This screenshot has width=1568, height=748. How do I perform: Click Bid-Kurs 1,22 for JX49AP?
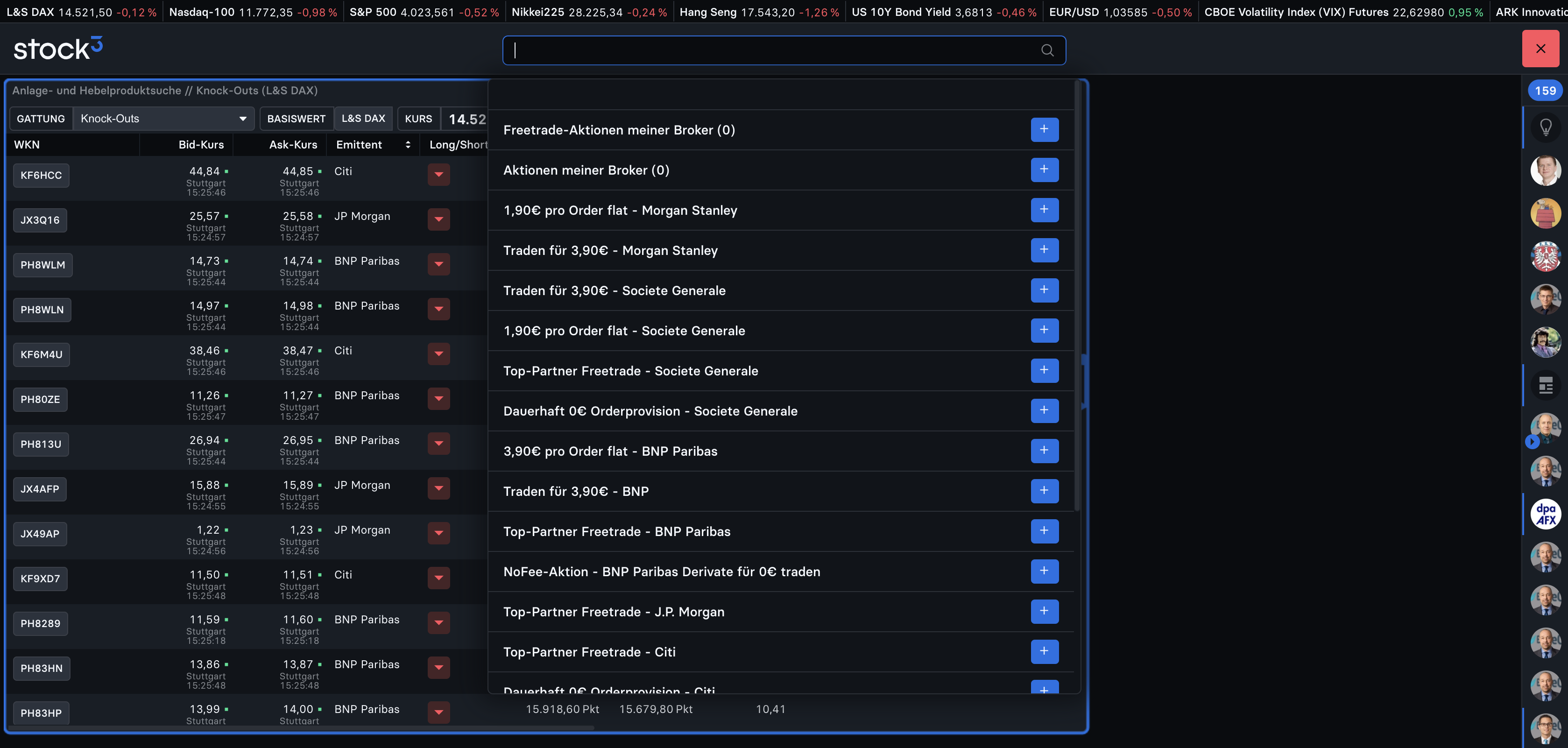[208, 530]
